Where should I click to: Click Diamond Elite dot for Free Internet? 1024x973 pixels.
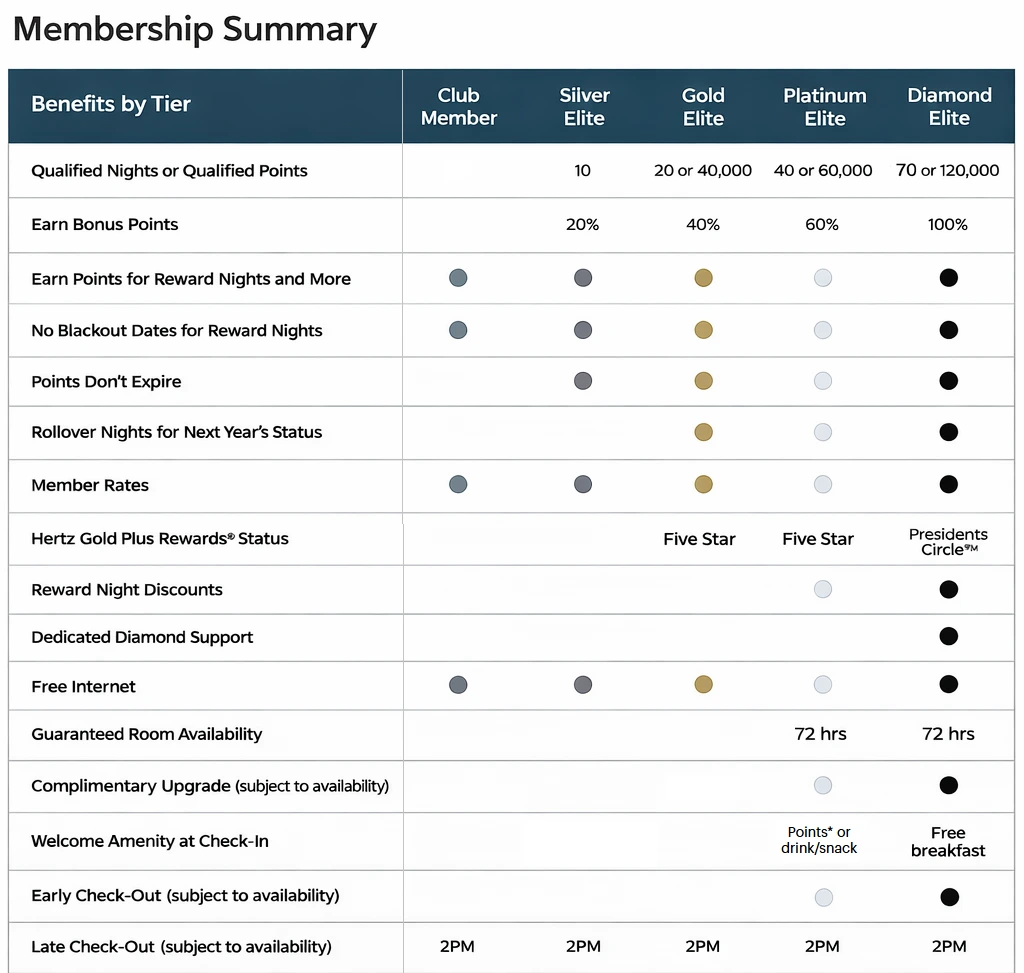click(949, 685)
